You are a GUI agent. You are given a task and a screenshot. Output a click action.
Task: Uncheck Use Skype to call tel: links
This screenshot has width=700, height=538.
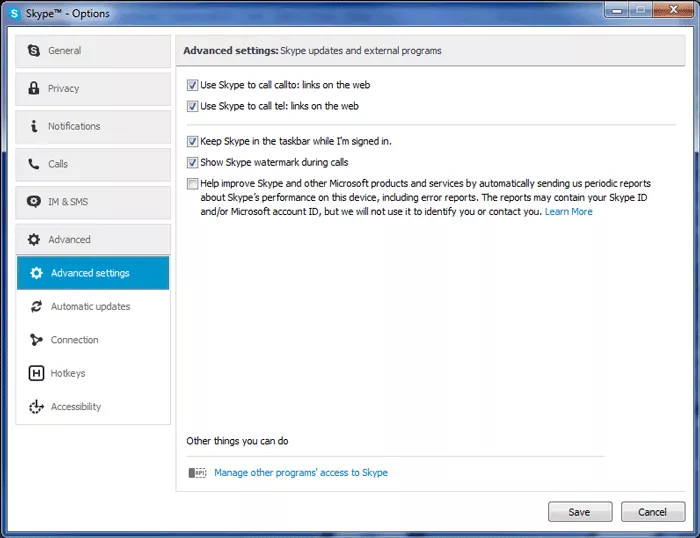pos(192,106)
